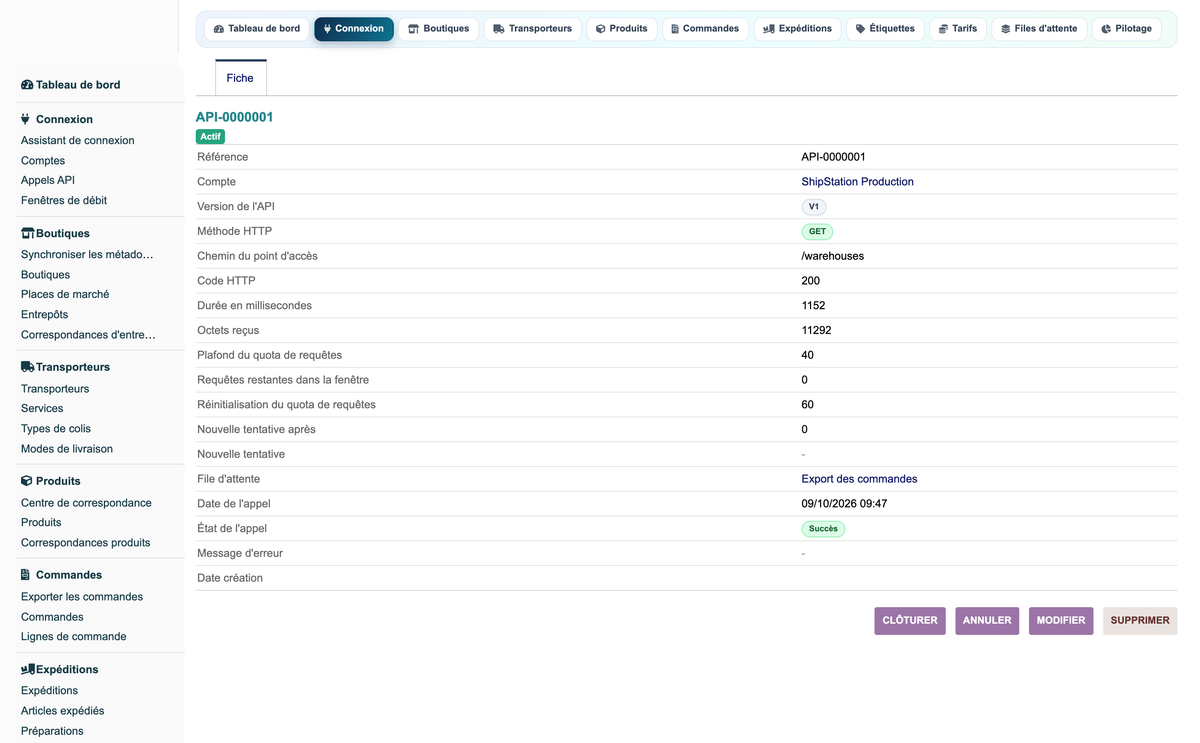Screen dimensions: 1200x743
Task: Click the dolly icon in the sidebar Expéditions header
Action: [28, 669]
